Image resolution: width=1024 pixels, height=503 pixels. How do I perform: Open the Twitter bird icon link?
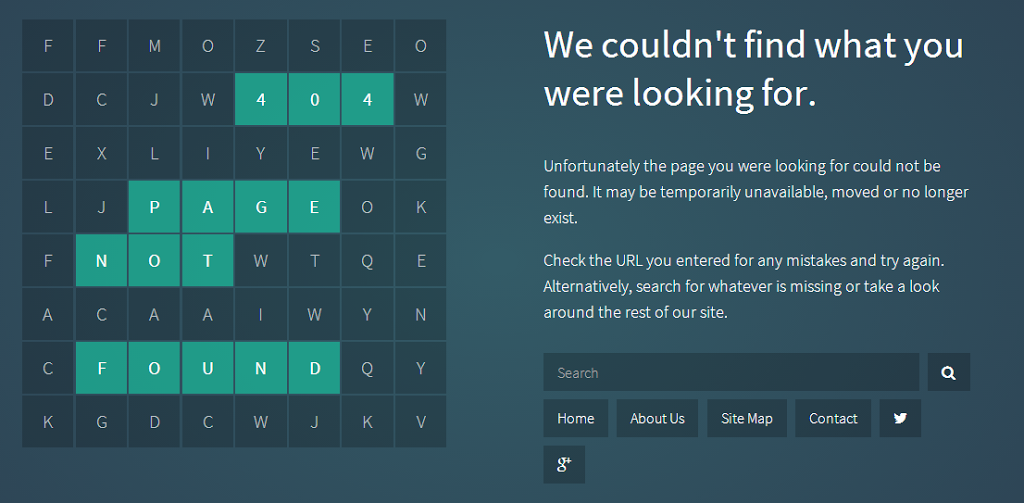900,418
